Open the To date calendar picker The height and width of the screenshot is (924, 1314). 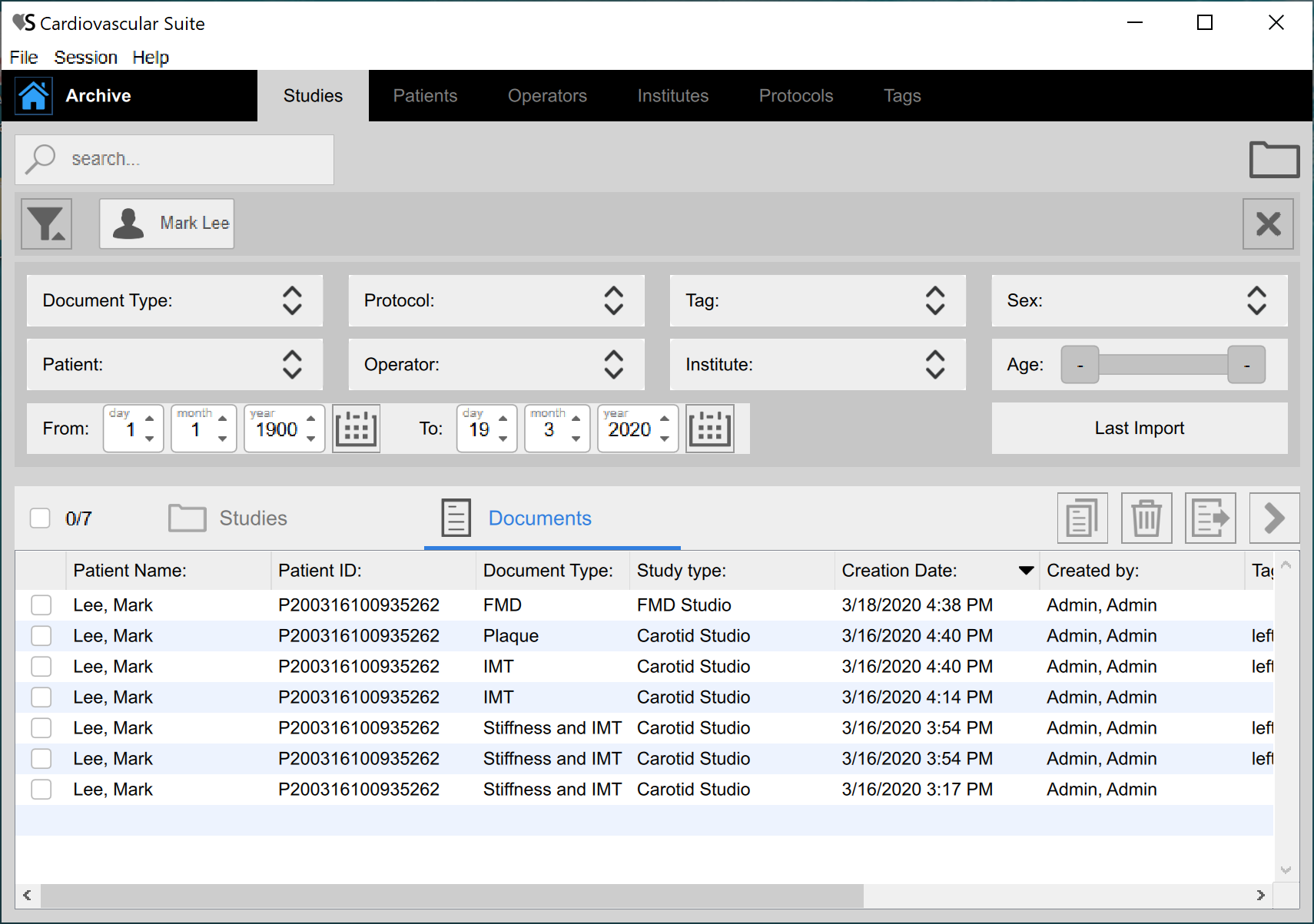(x=709, y=429)
